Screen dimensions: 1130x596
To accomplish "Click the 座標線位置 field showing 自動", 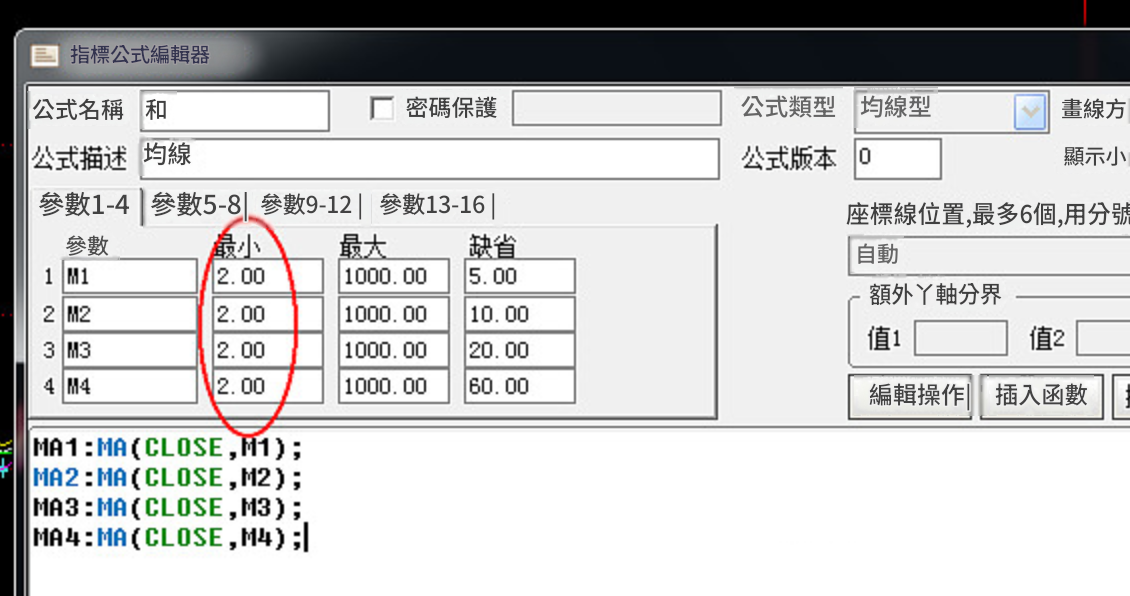I will pyautogui.click(x=989, y=255).
